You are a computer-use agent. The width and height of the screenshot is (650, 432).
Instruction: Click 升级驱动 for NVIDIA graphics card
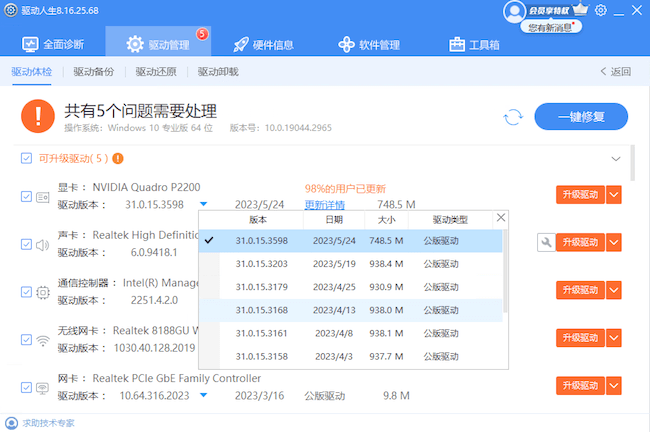[x=580, y=194]
